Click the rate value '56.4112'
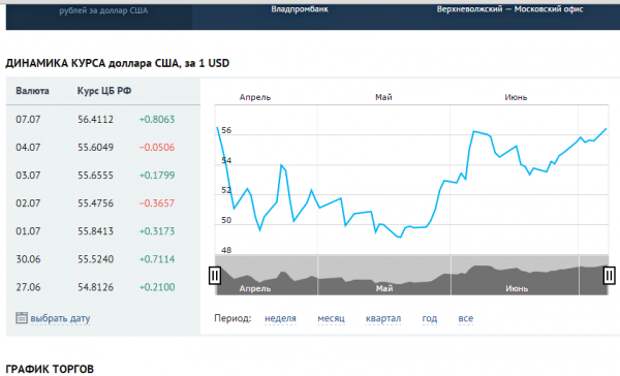 [x=95, y=119]
